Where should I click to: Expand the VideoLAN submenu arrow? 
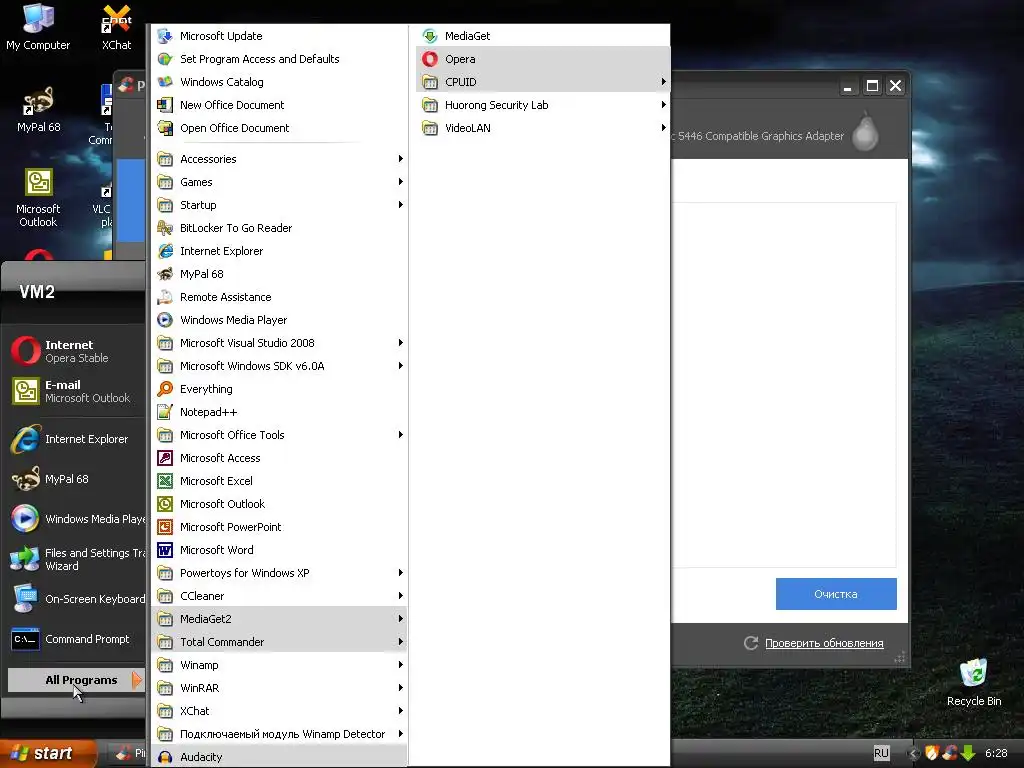(x=663, y=128)
